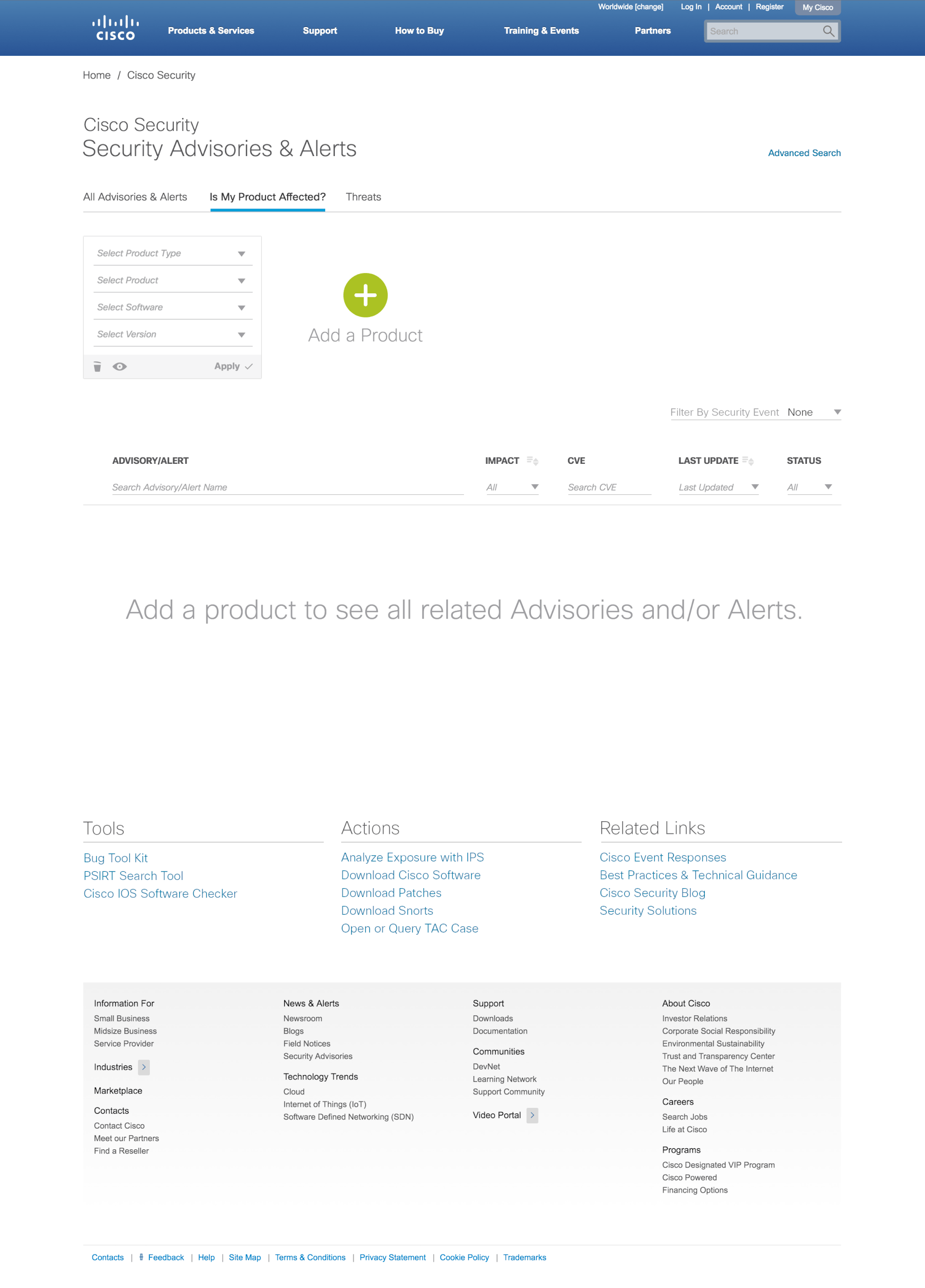Click the green Add a Product plus icon
This screenshot has width=925, height=1288.
(x=365, y=295)
